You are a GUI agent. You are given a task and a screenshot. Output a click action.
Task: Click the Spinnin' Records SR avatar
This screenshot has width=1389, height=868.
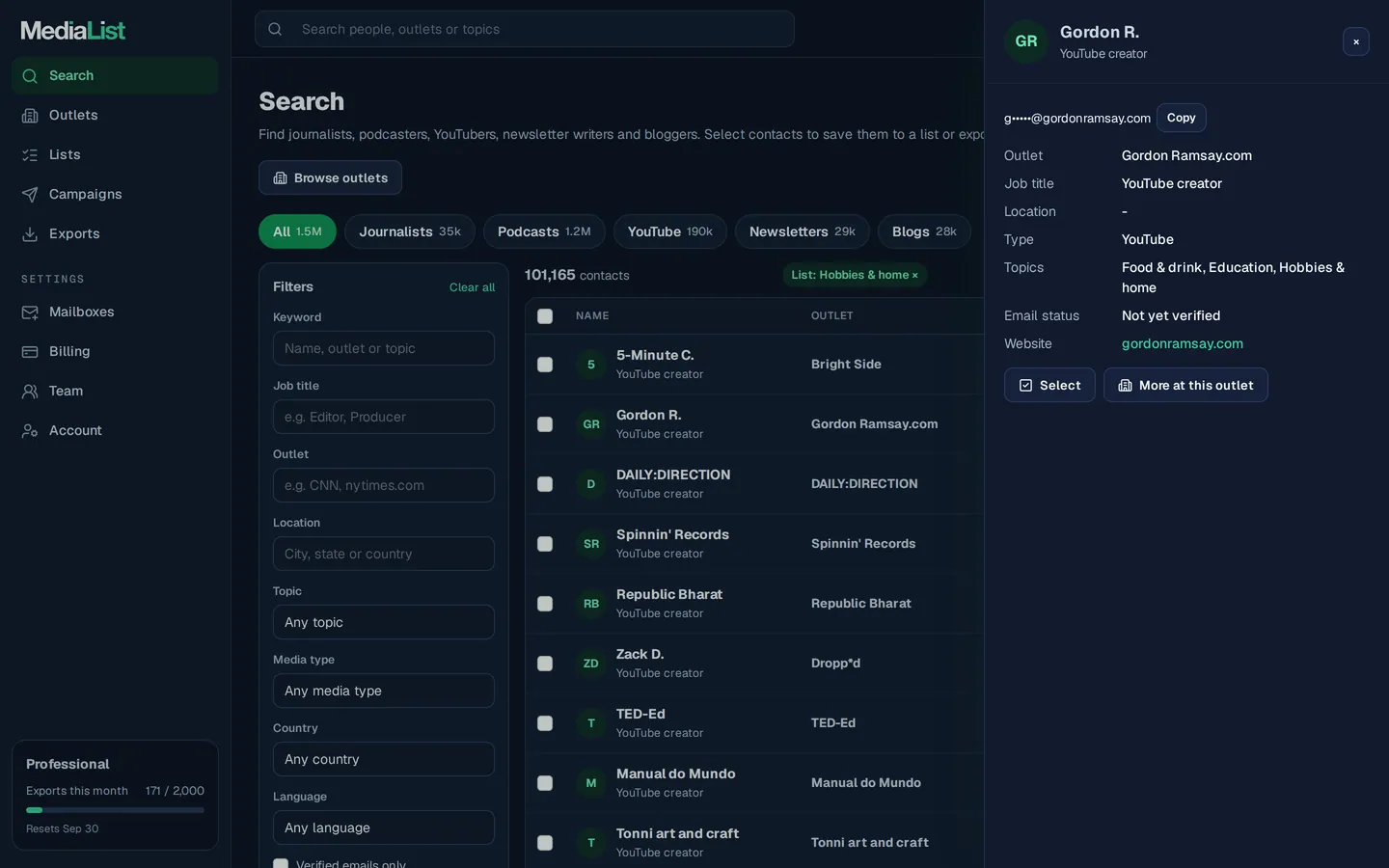pyautogui.click(x=591, y=544)
